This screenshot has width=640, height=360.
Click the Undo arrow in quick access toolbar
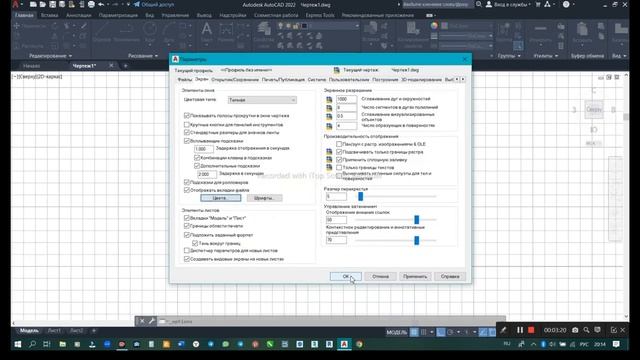101,4
